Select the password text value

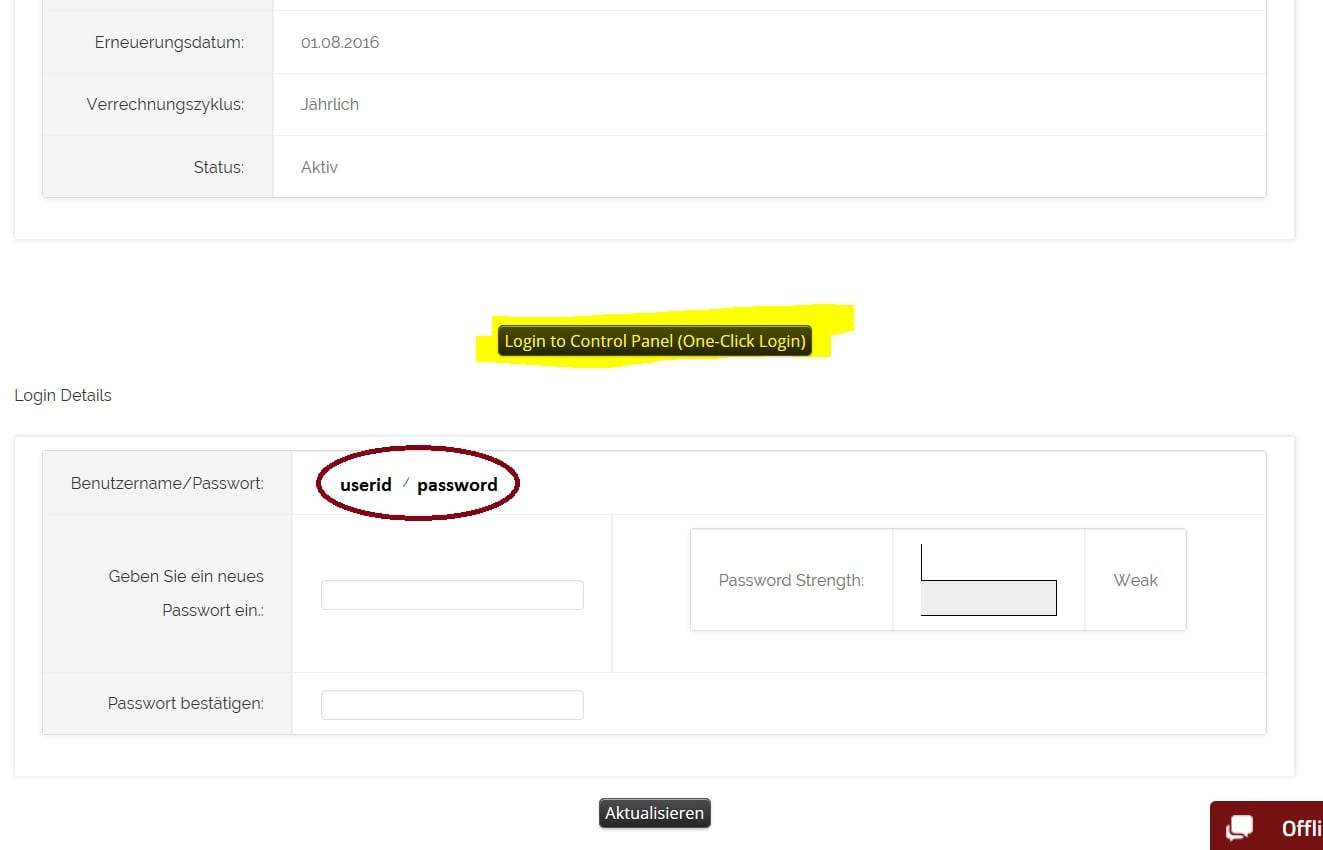point(457,485)
